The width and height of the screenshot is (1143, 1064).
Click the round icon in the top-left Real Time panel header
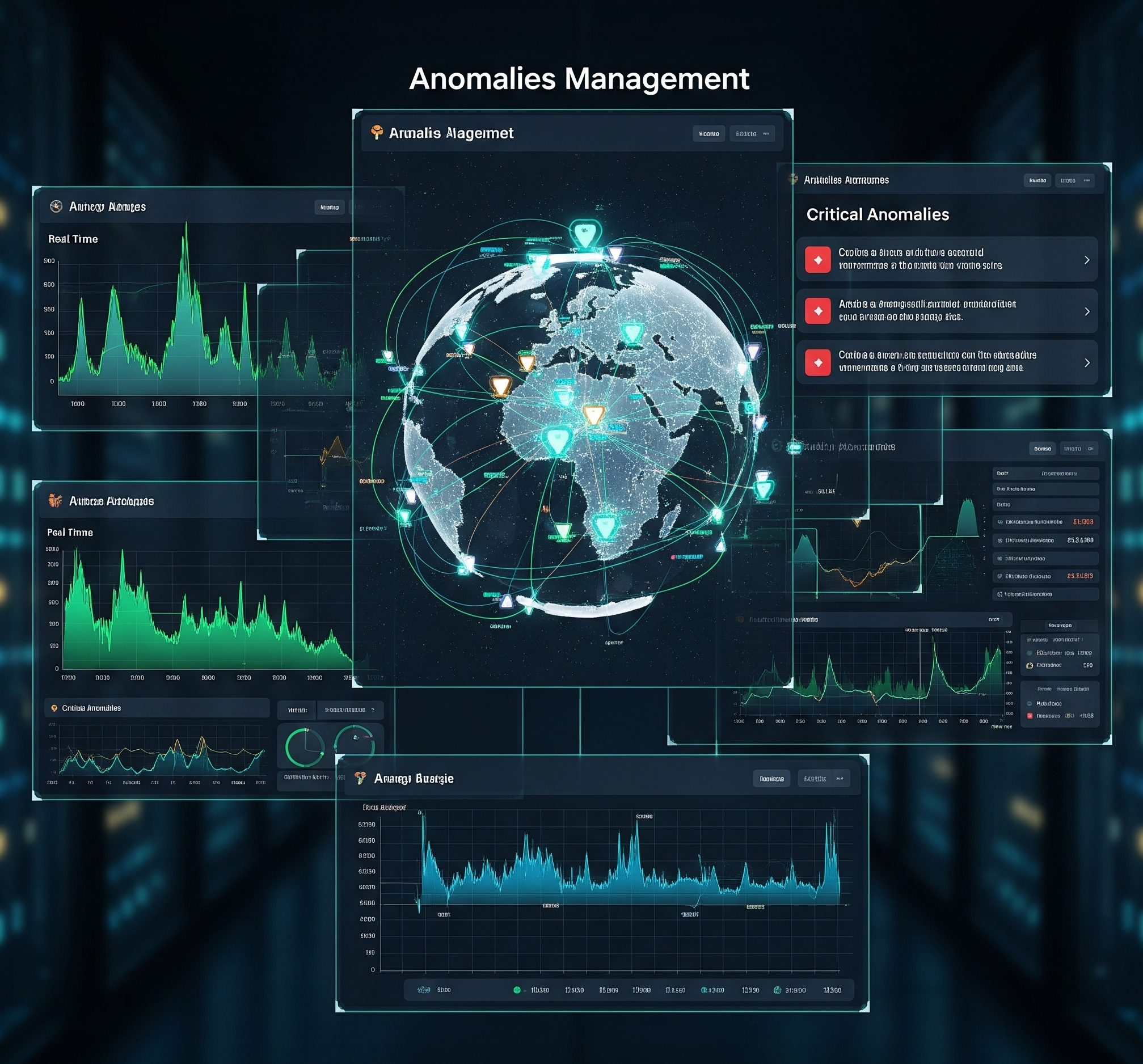click(x=56, y=206)
